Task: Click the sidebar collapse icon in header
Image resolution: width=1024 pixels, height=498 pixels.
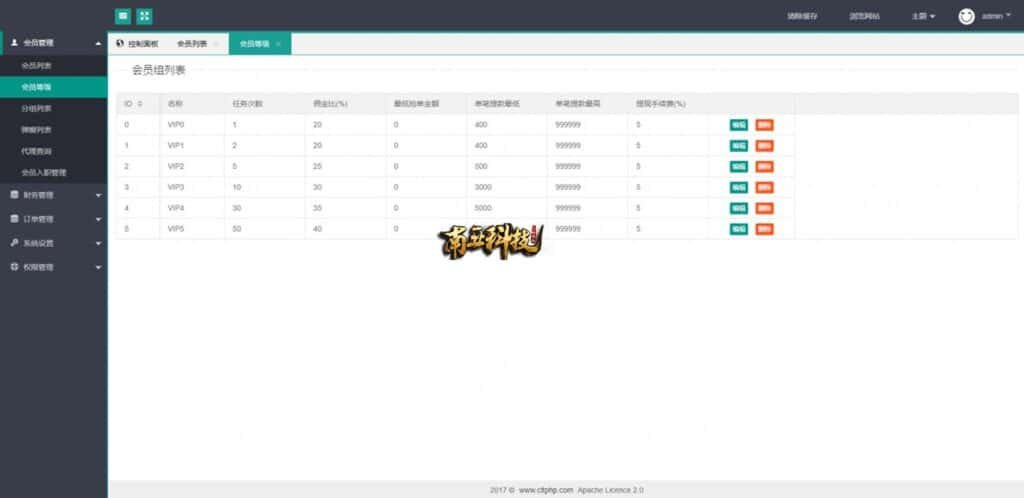Action: (122, 16)
